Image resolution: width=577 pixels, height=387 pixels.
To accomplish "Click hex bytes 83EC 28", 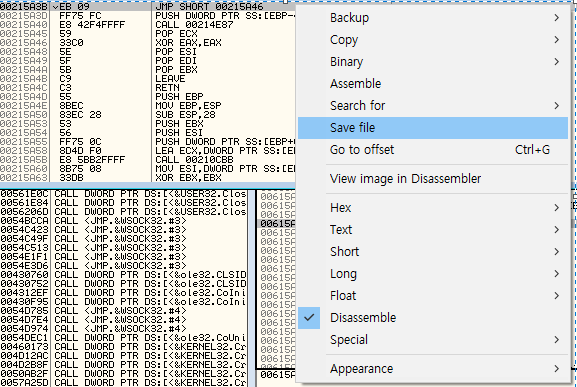I will pos(80,115).
